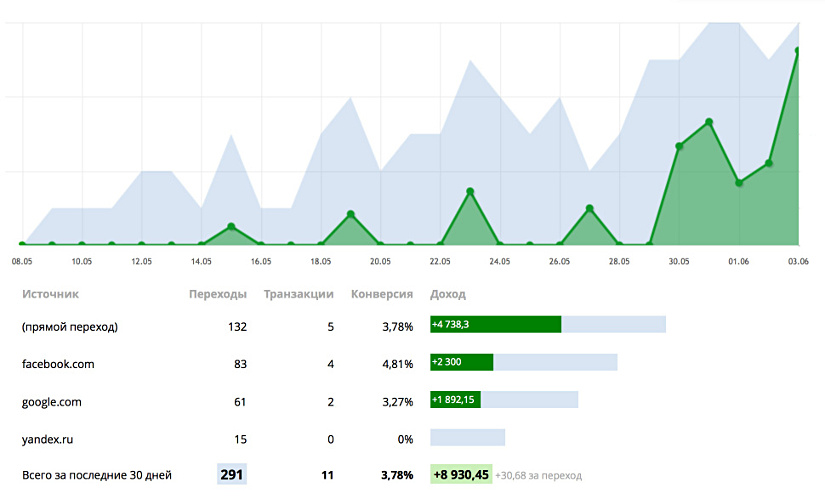Sort by the Доход column header
Screen dimensions: 825x499
tap(447, 295)
